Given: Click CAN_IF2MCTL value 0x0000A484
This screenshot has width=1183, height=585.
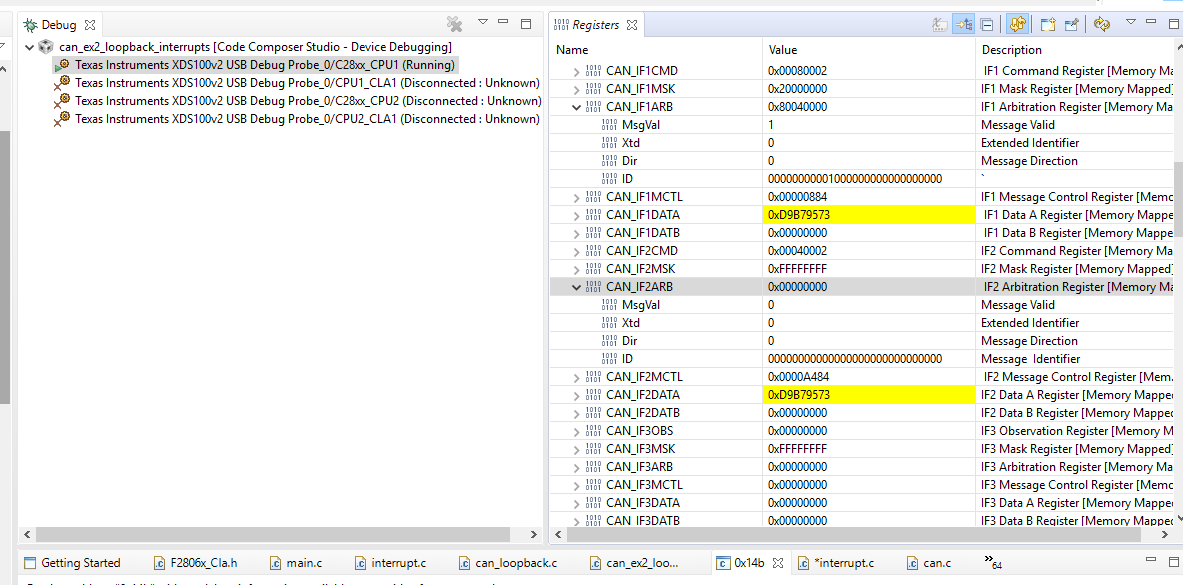Looking at the screenshot, I should pyautogui.click(x=797, y=377).
